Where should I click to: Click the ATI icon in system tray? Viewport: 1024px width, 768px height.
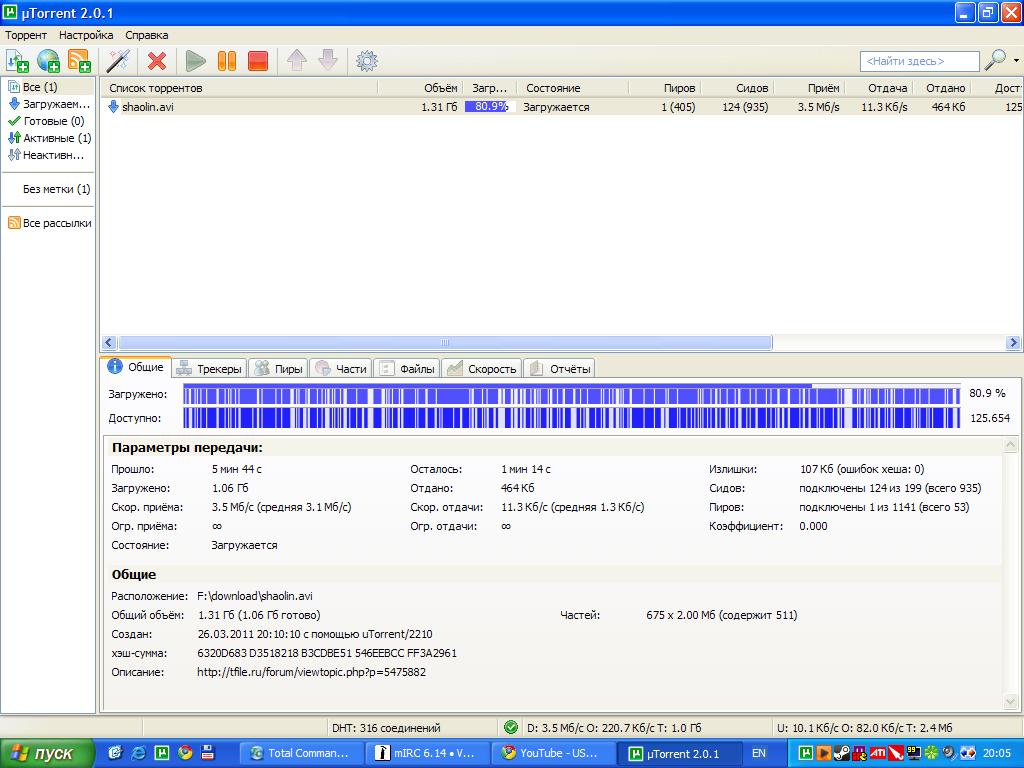pos(877,753)
